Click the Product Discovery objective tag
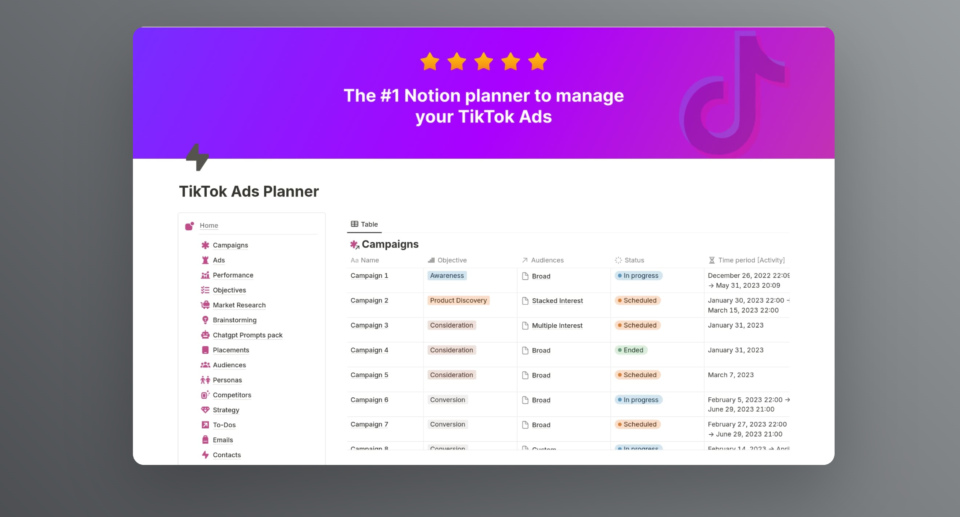The width and height of the screenshot is (960, 517). click(458, 301)
